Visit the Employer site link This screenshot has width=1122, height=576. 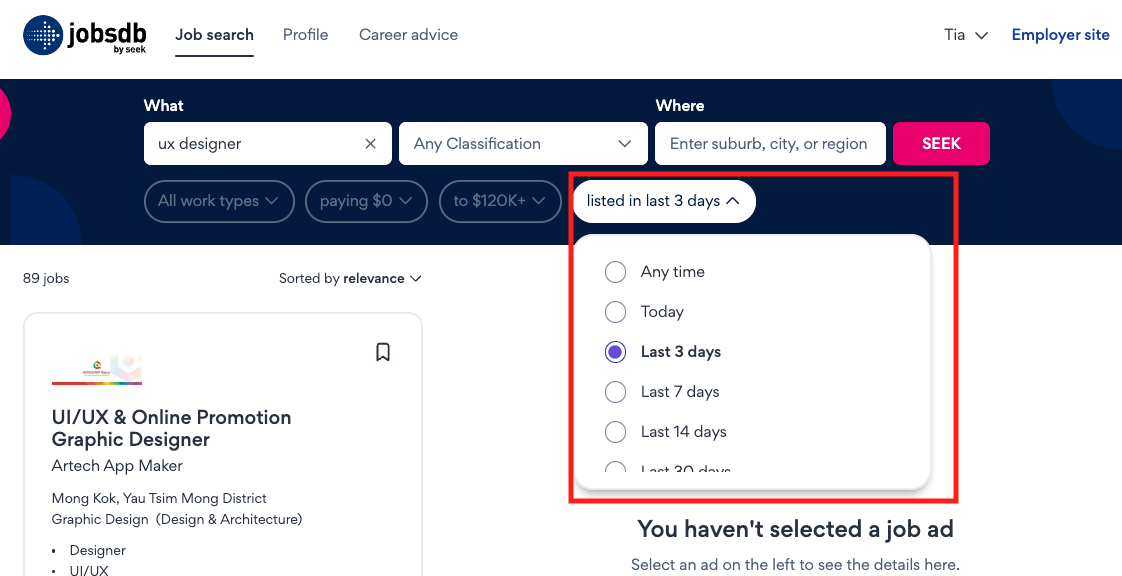(1060, 35)
